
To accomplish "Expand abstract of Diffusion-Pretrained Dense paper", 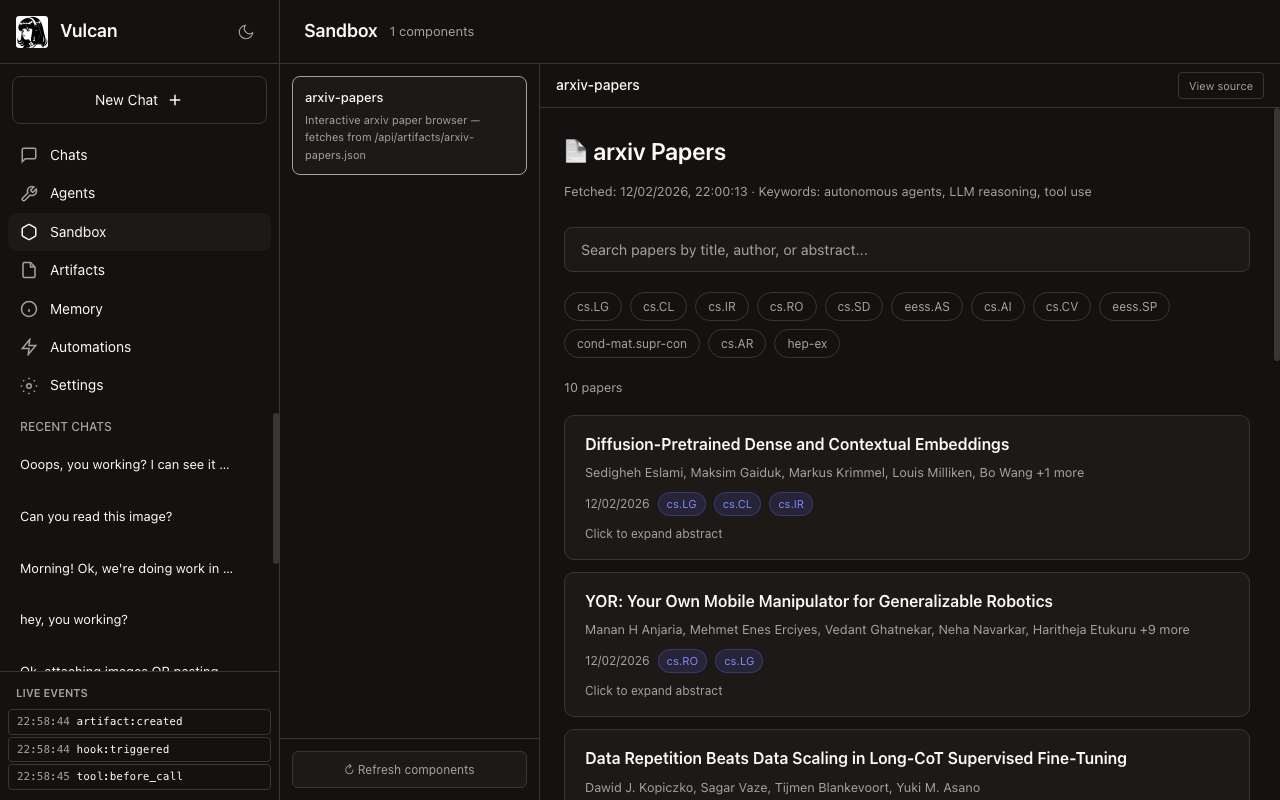I will [x=653, y=534].
